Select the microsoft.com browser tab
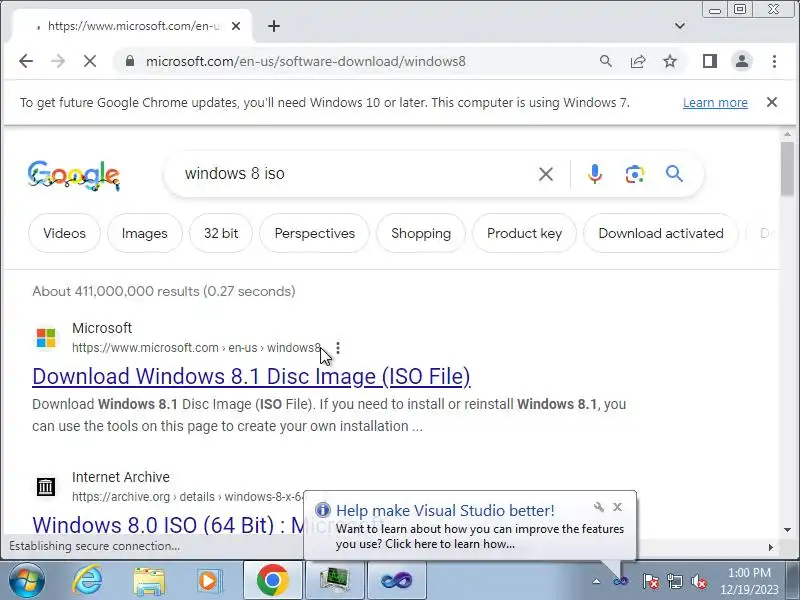Viewport: 800px width, 600px height. (x=132, y=26)
